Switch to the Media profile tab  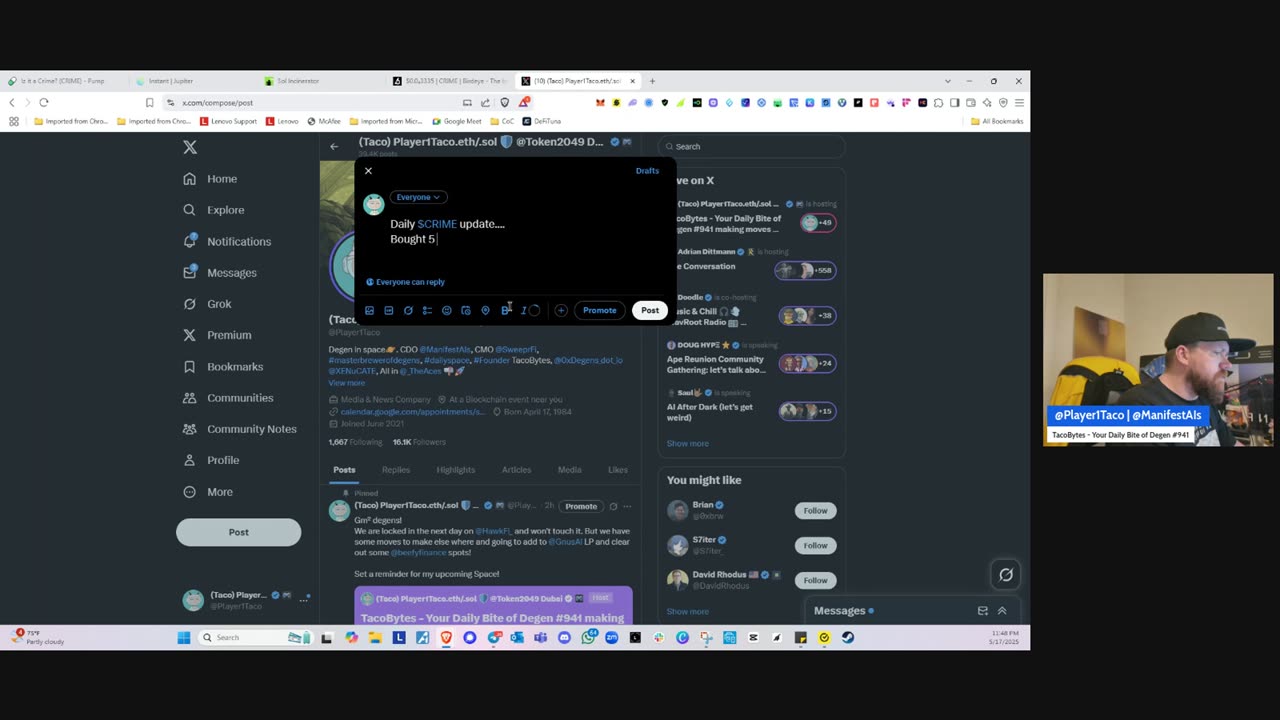[x=569, y=470]
